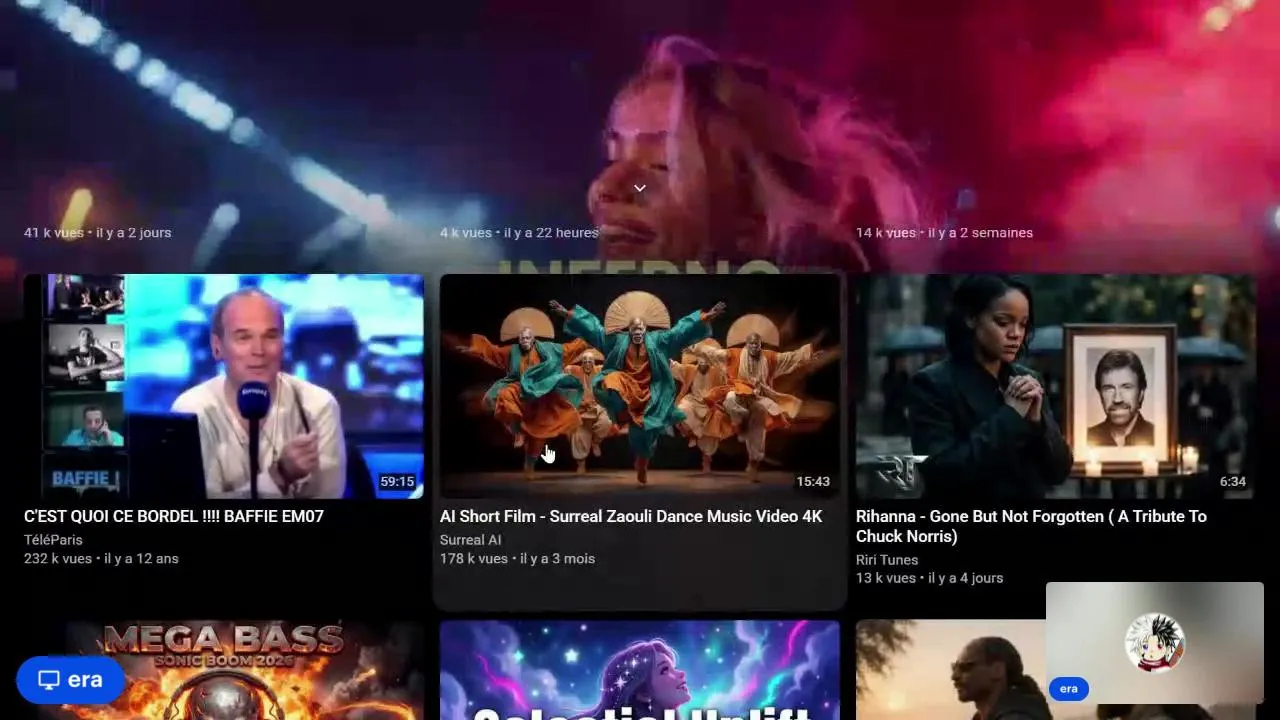Image resolution: width=1280 pixels, height=720 pixels.
Task: Click the 59:15 duration badge
Action: [x=397, y=482]
